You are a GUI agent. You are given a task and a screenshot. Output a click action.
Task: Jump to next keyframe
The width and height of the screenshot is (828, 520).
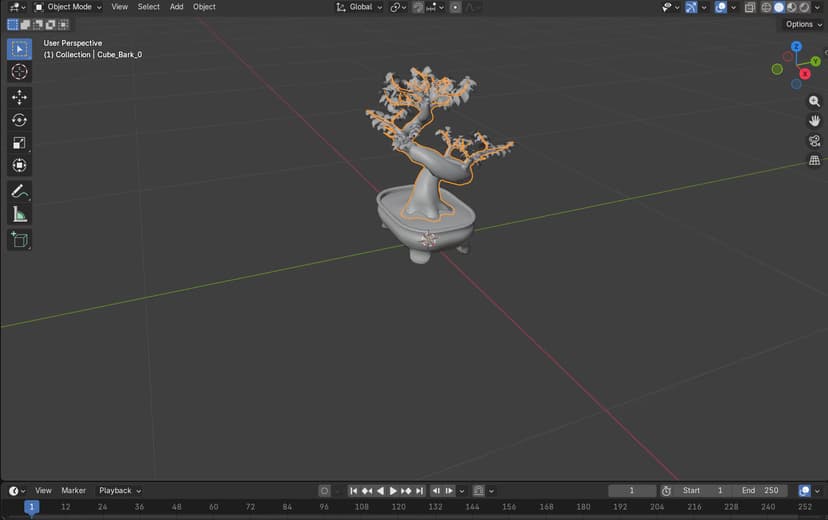coord(406,490)
